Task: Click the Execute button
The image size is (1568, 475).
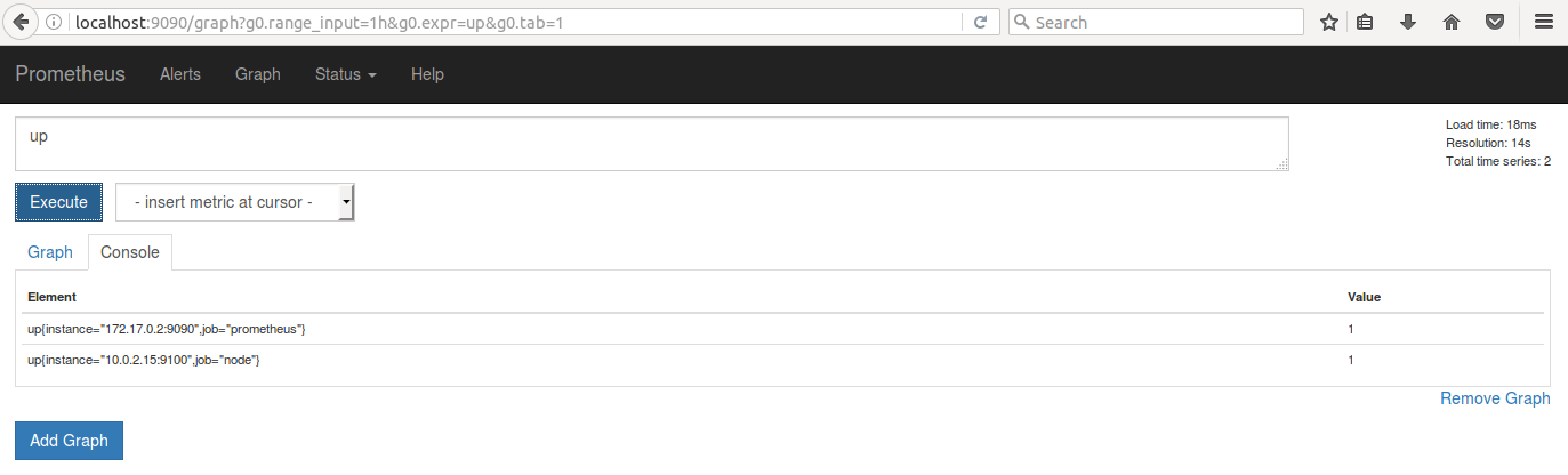Action: (58, 202)
